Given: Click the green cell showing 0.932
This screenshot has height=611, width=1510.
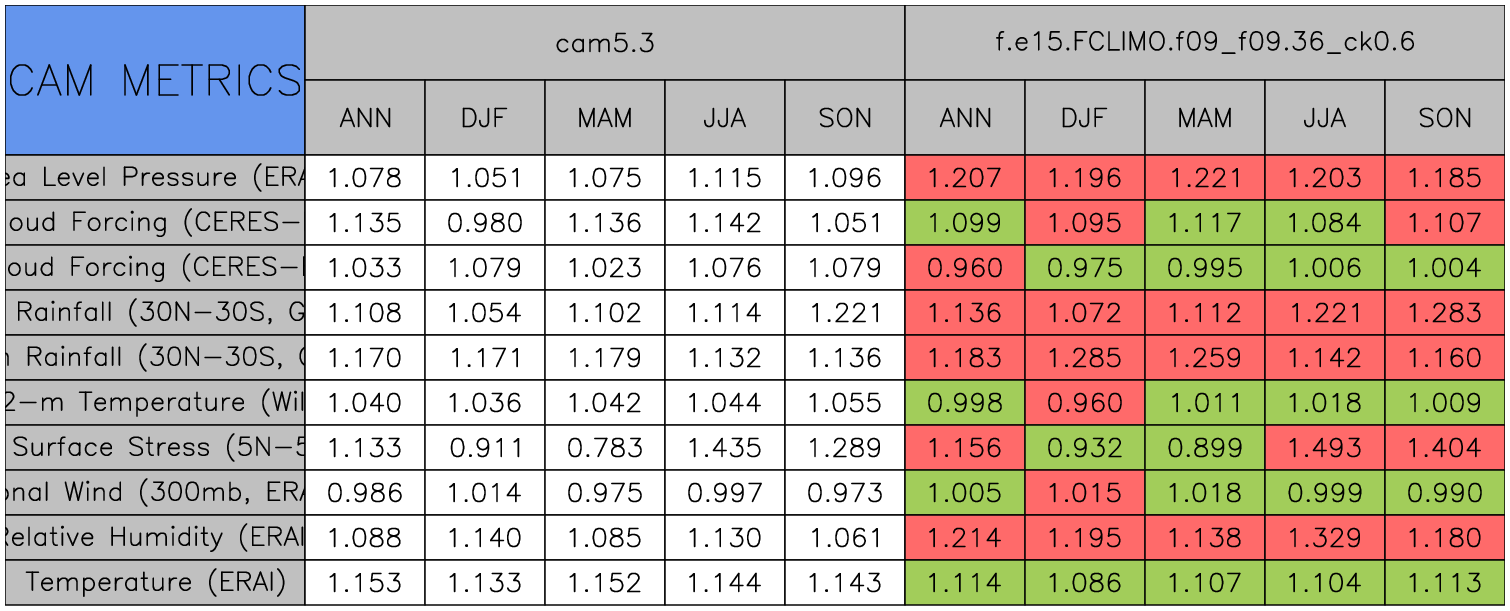Looking at the screenshot, I should click(1085, 447).
